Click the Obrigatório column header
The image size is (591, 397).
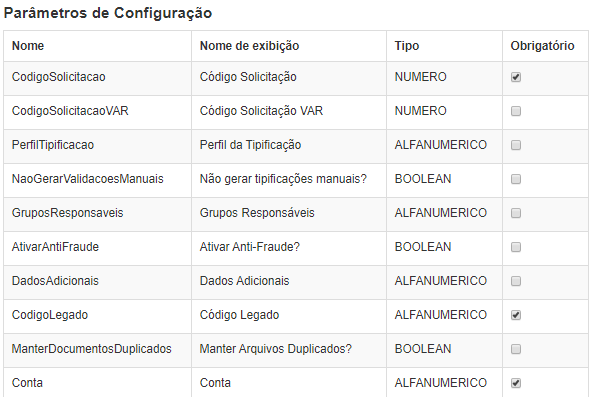(x=545, y=46)
